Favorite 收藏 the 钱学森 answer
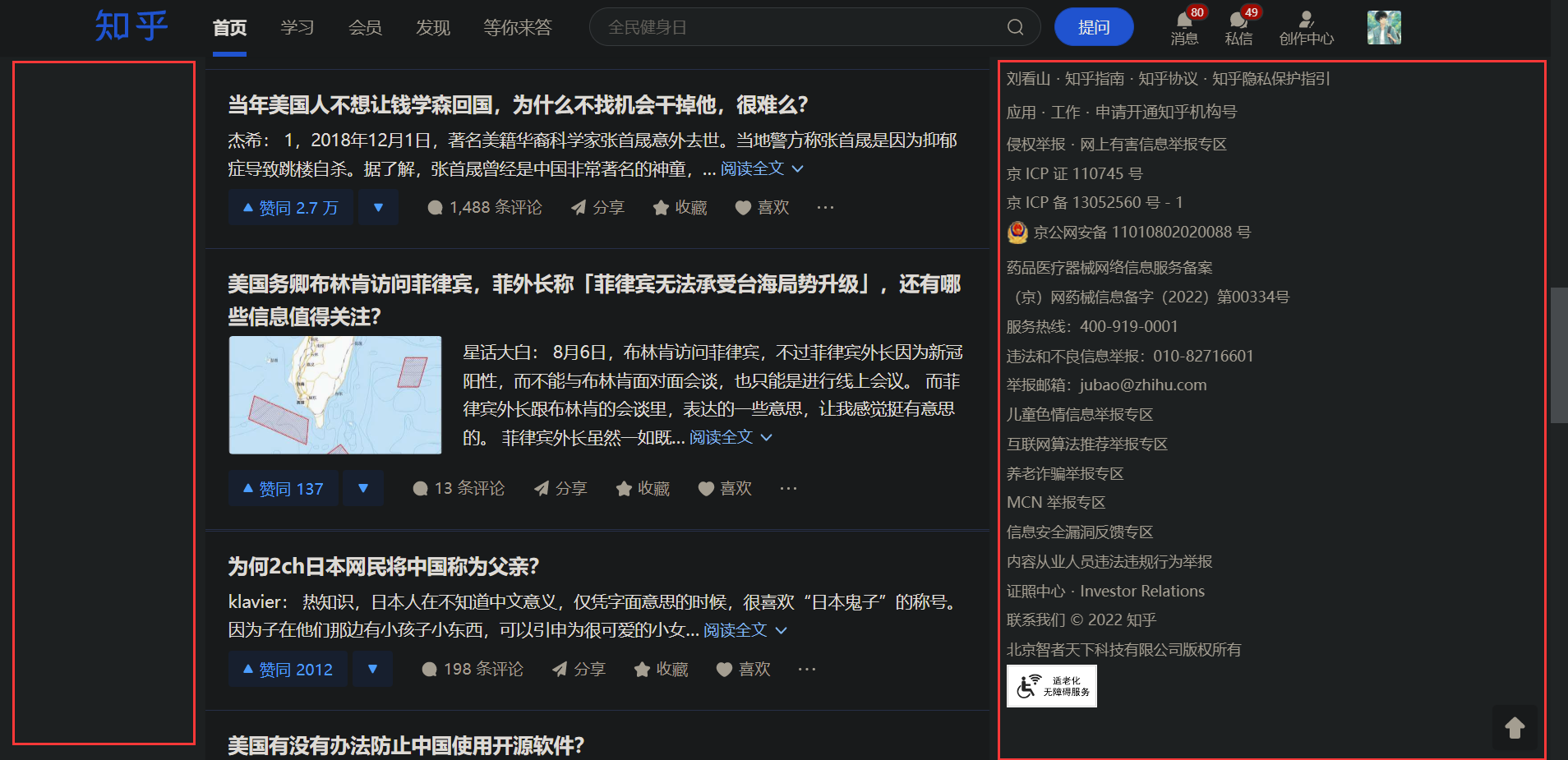The image size is (1568, 760). [x=680, y=207]
